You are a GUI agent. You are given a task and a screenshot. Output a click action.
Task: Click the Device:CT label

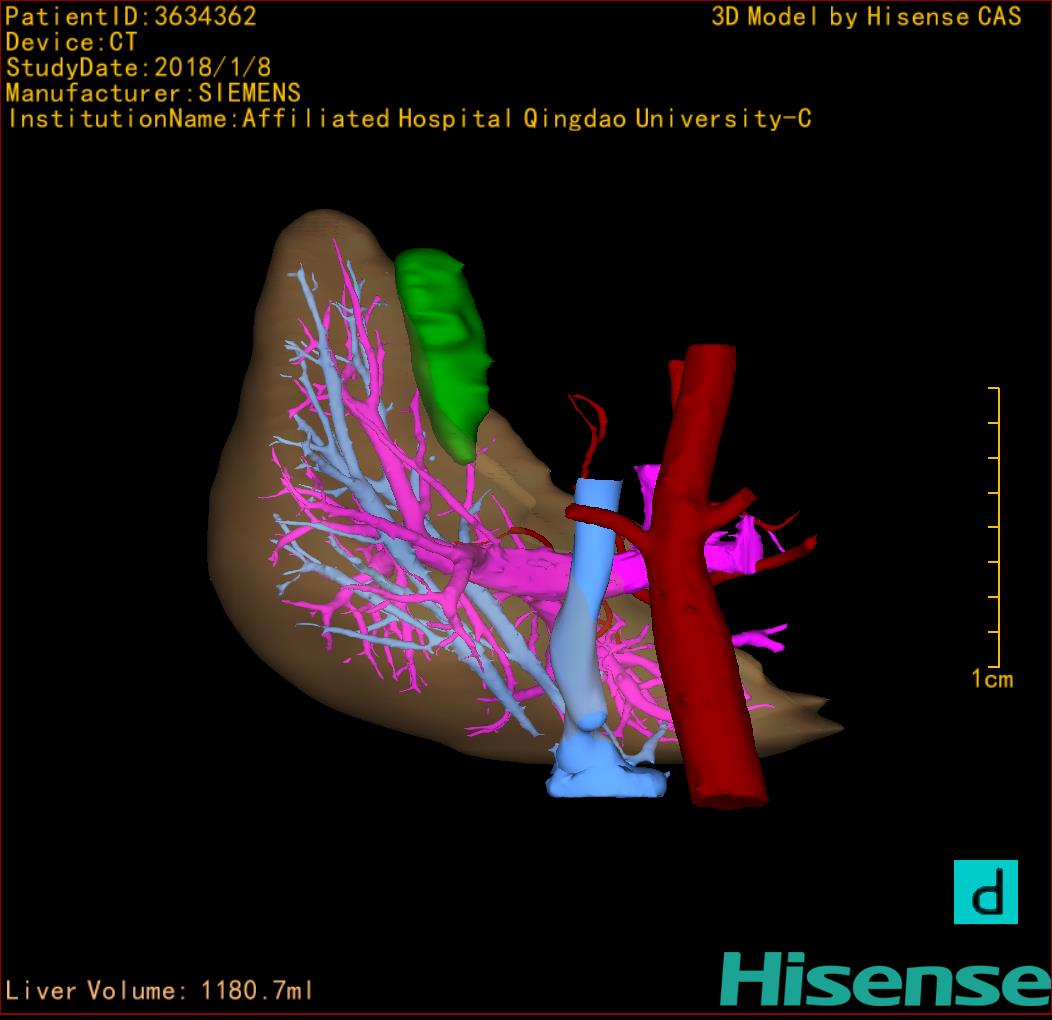[71, 42]
